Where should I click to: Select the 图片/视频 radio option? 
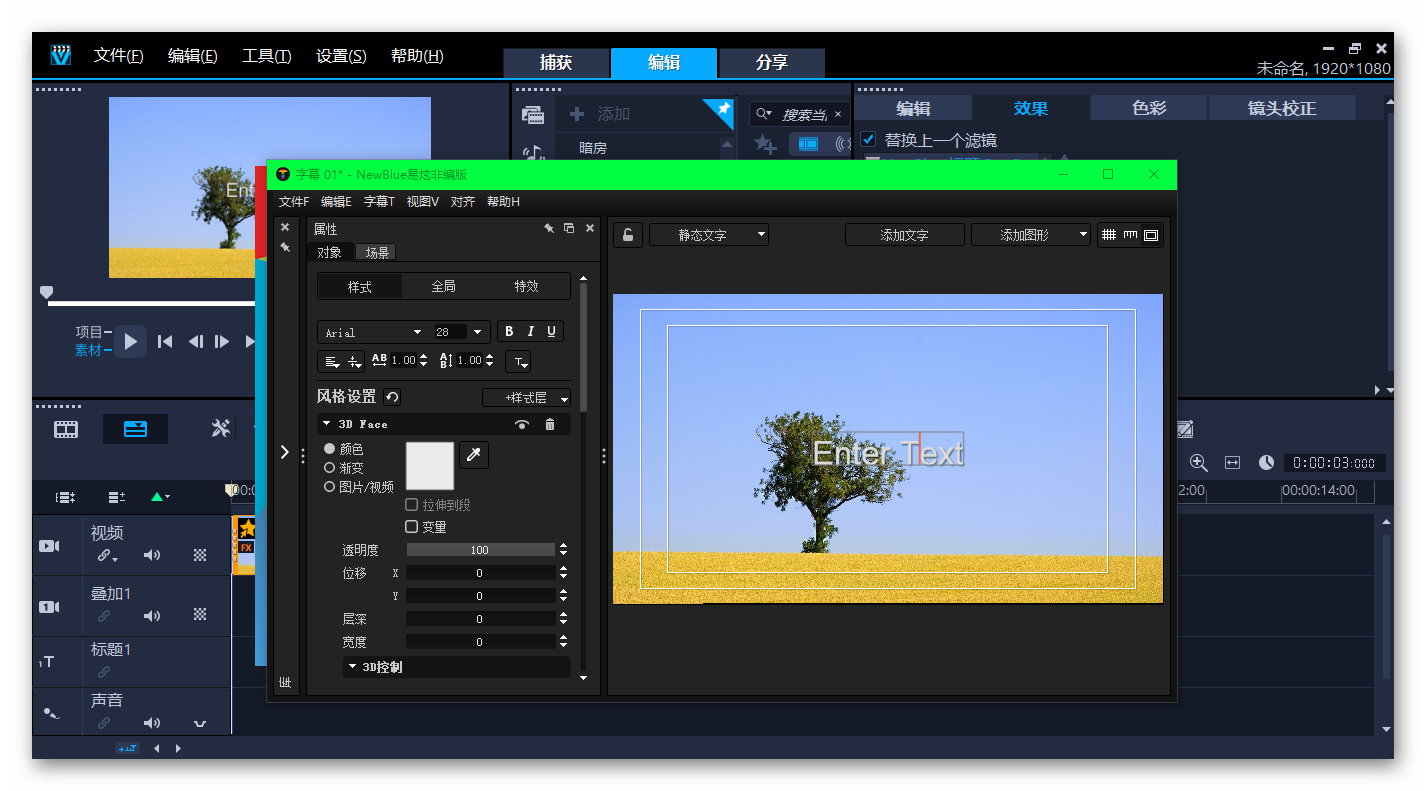[329, 487]
